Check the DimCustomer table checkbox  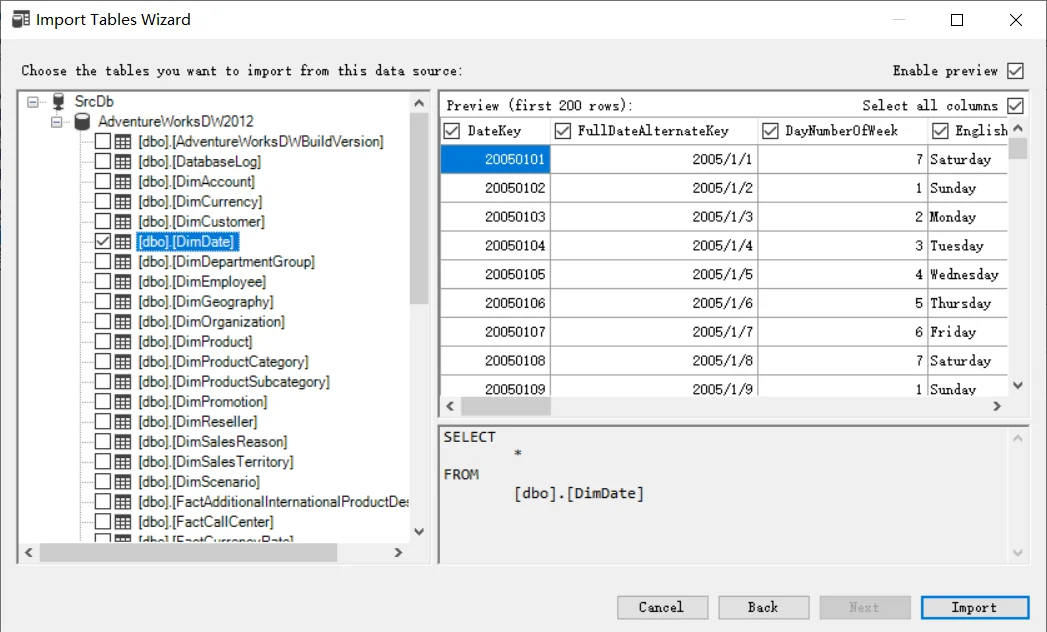pyautogui.click(x=103, y=221)
